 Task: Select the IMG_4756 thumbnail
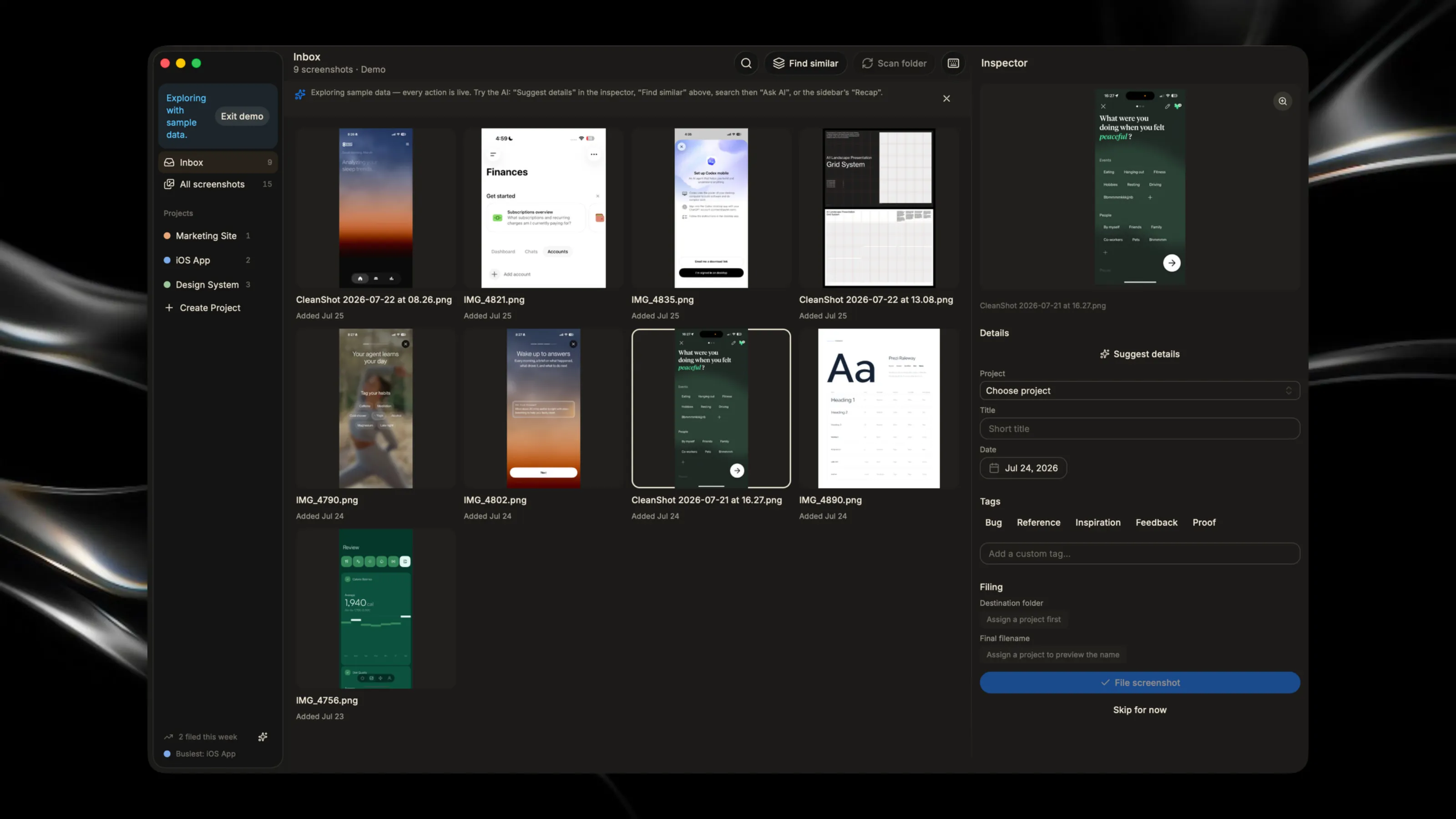[375, 609]
